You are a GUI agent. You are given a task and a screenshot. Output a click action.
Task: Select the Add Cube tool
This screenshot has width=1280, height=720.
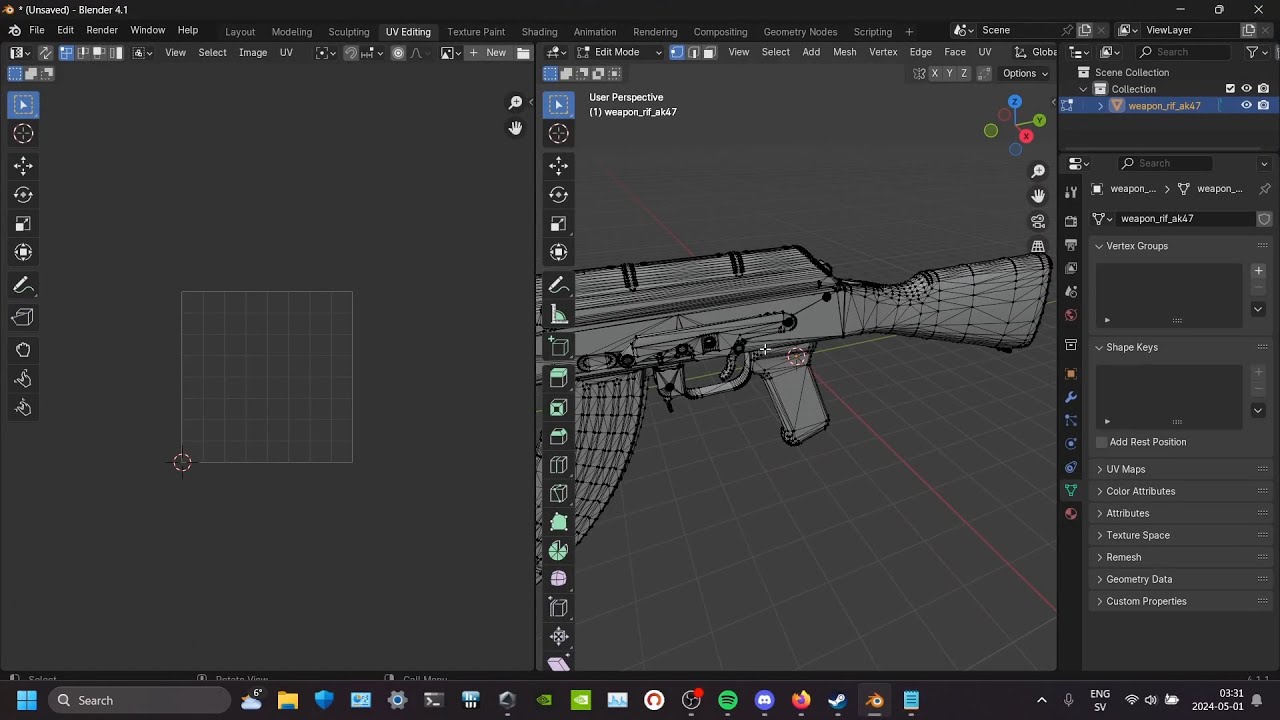point(559,347)
